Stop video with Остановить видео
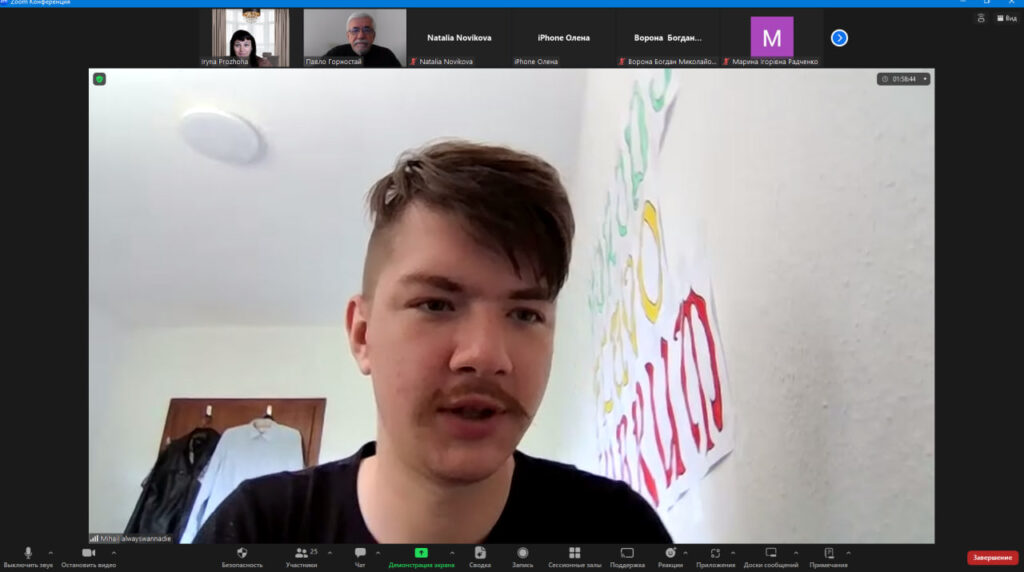This screenshot has height=572, width=1024. (x=88, y=554)
